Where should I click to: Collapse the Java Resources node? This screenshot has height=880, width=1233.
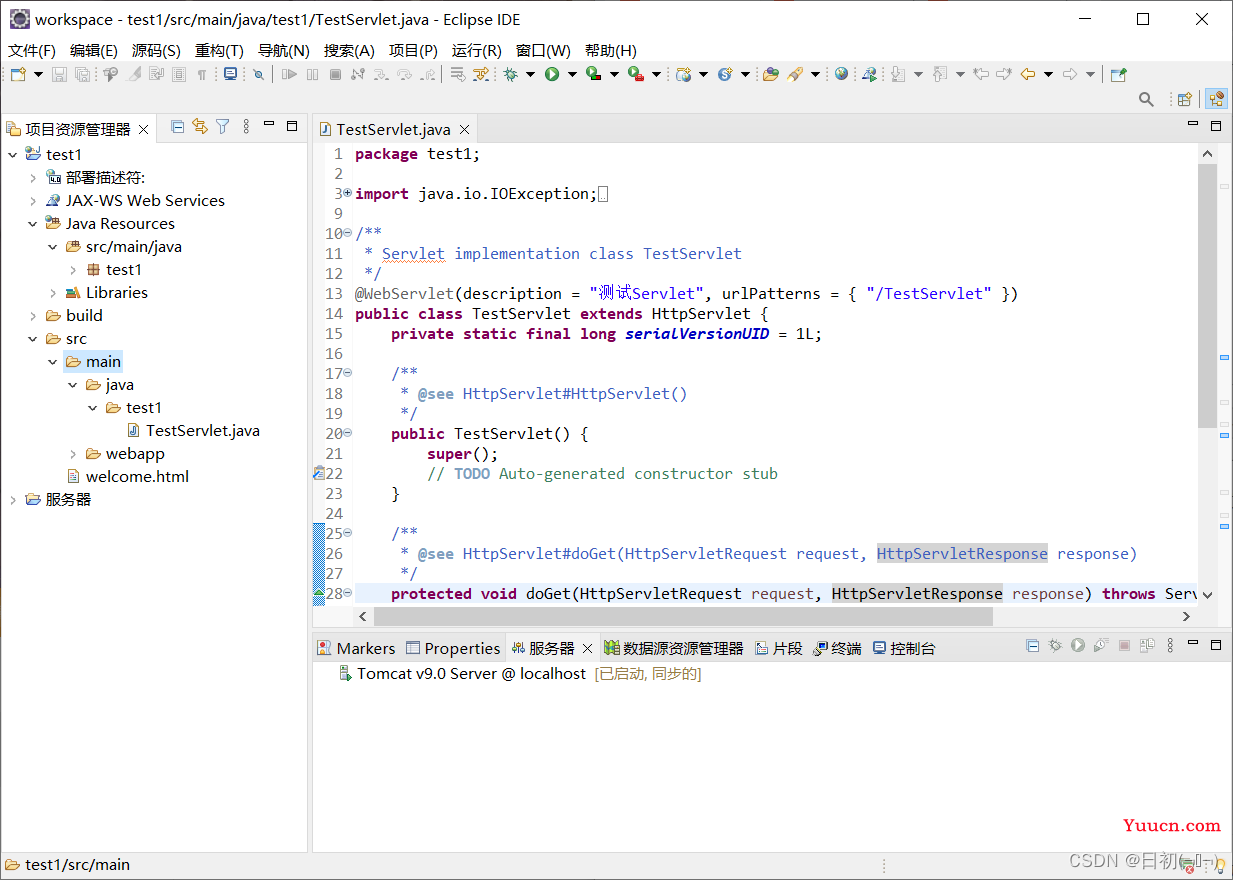click(33, 224)
